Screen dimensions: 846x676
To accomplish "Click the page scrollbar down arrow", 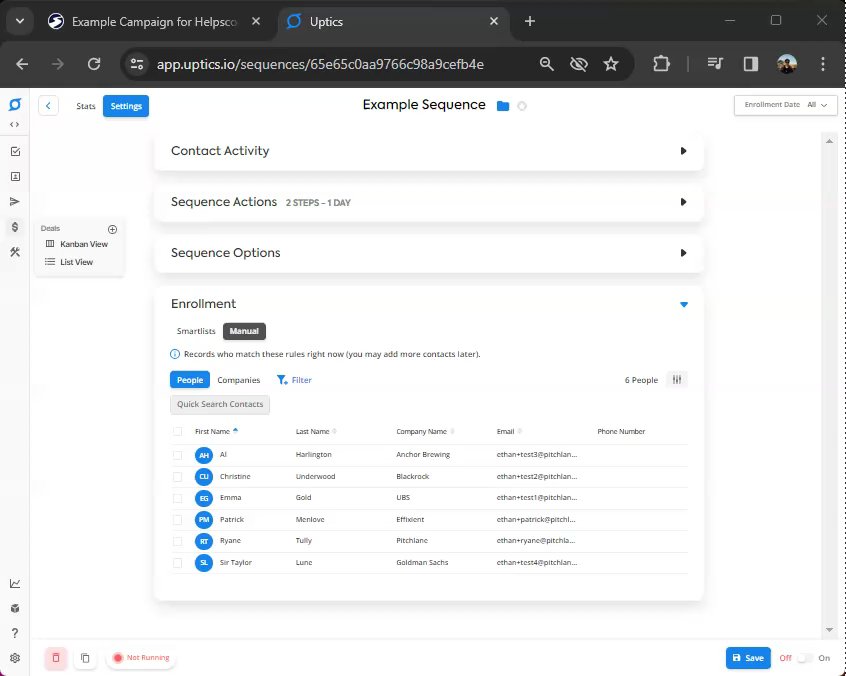I will [829, 630].
